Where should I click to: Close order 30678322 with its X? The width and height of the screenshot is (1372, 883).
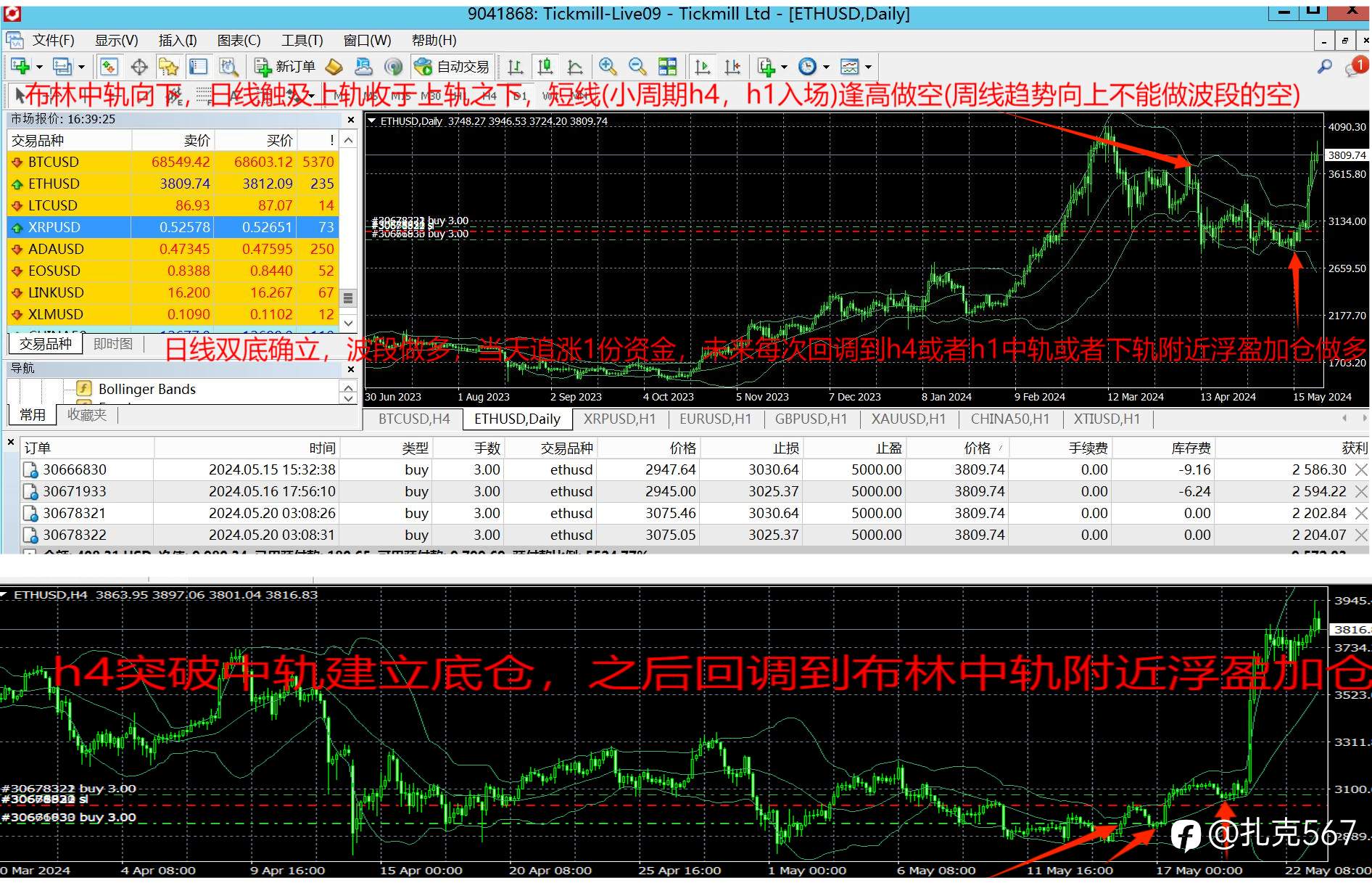click(x=1361, y=535)
